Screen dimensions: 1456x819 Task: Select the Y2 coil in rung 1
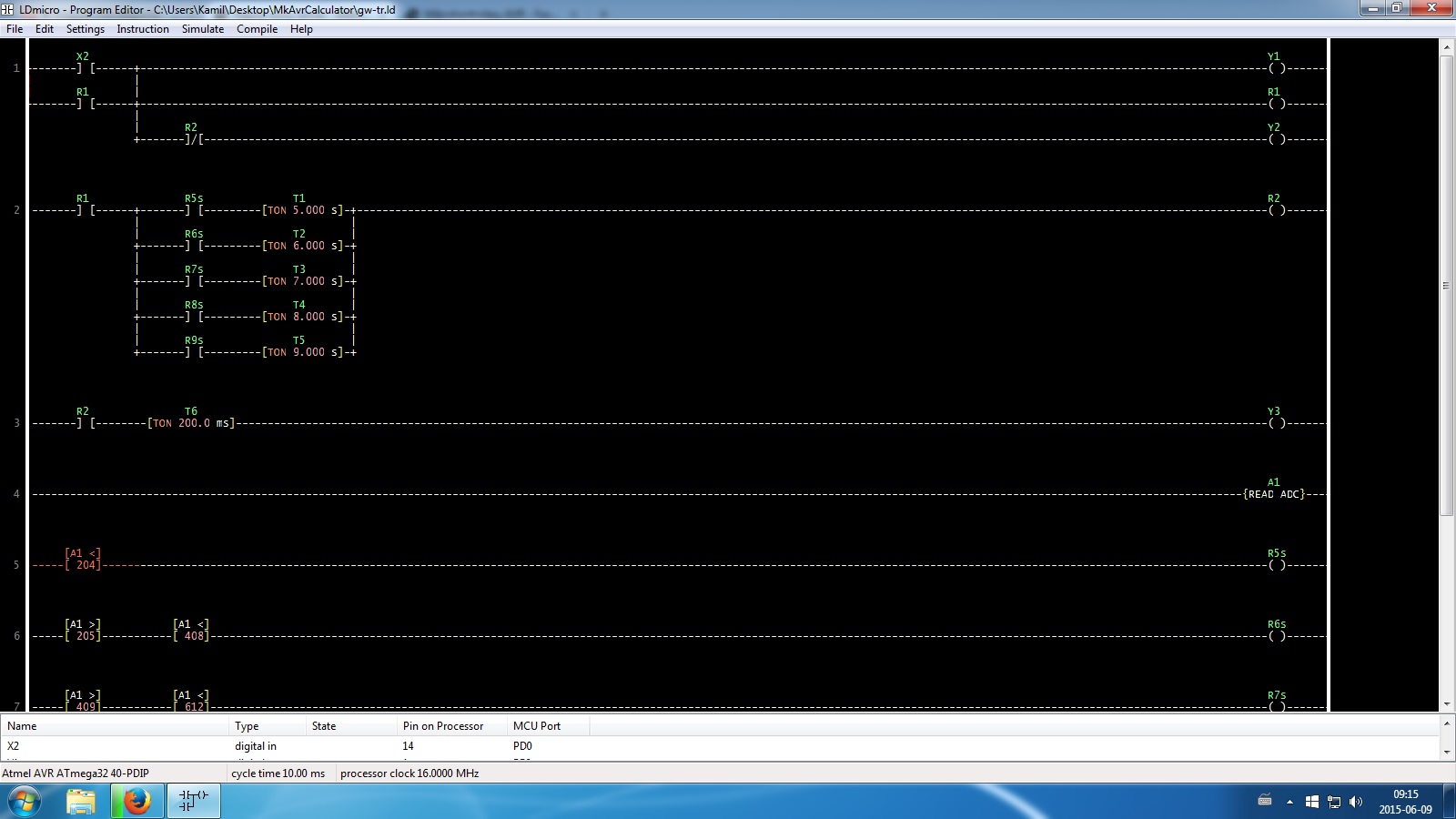pos(1276,134)
